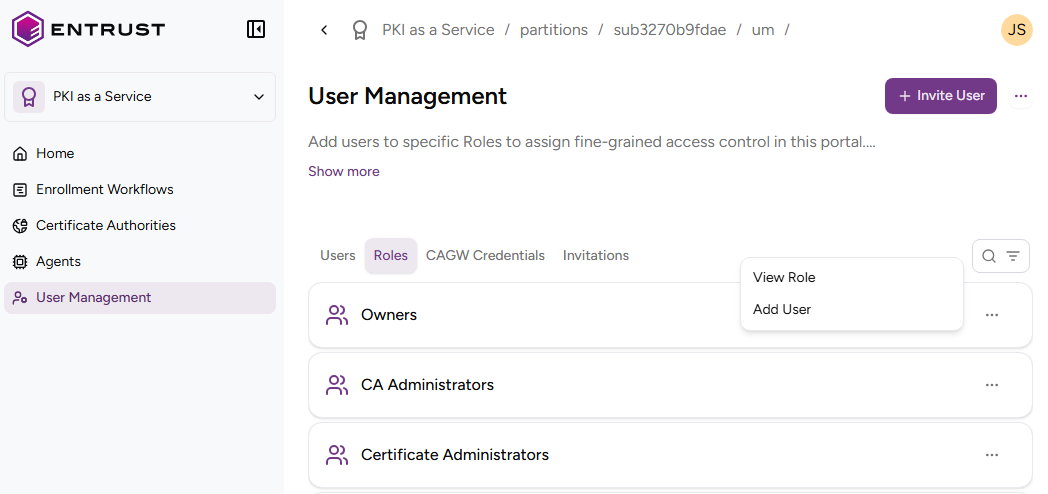Open more options next to Invite User
The height and width of the screenshot is (494, 1048).
click(1021, 96)
